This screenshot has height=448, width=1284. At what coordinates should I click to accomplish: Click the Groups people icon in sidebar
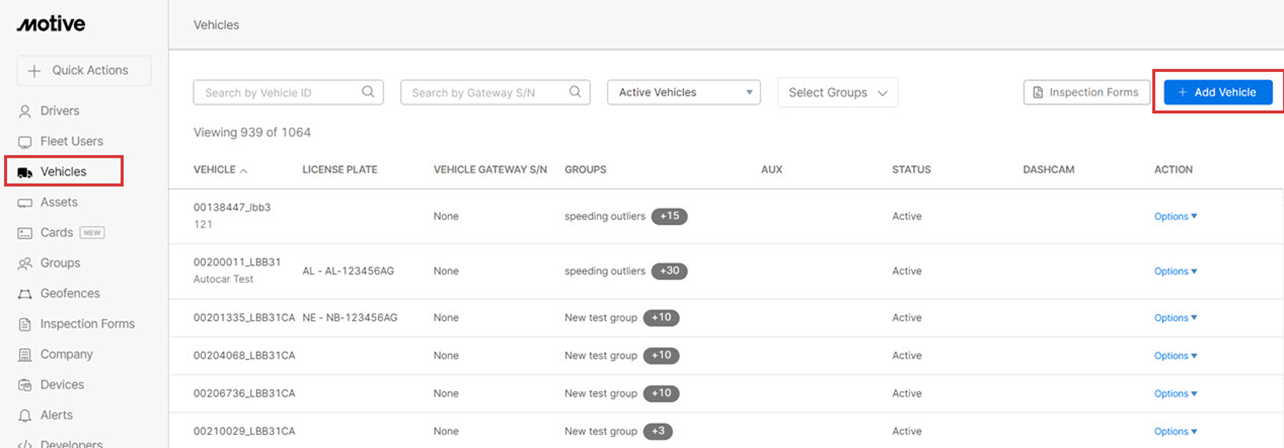pos(25,264)
